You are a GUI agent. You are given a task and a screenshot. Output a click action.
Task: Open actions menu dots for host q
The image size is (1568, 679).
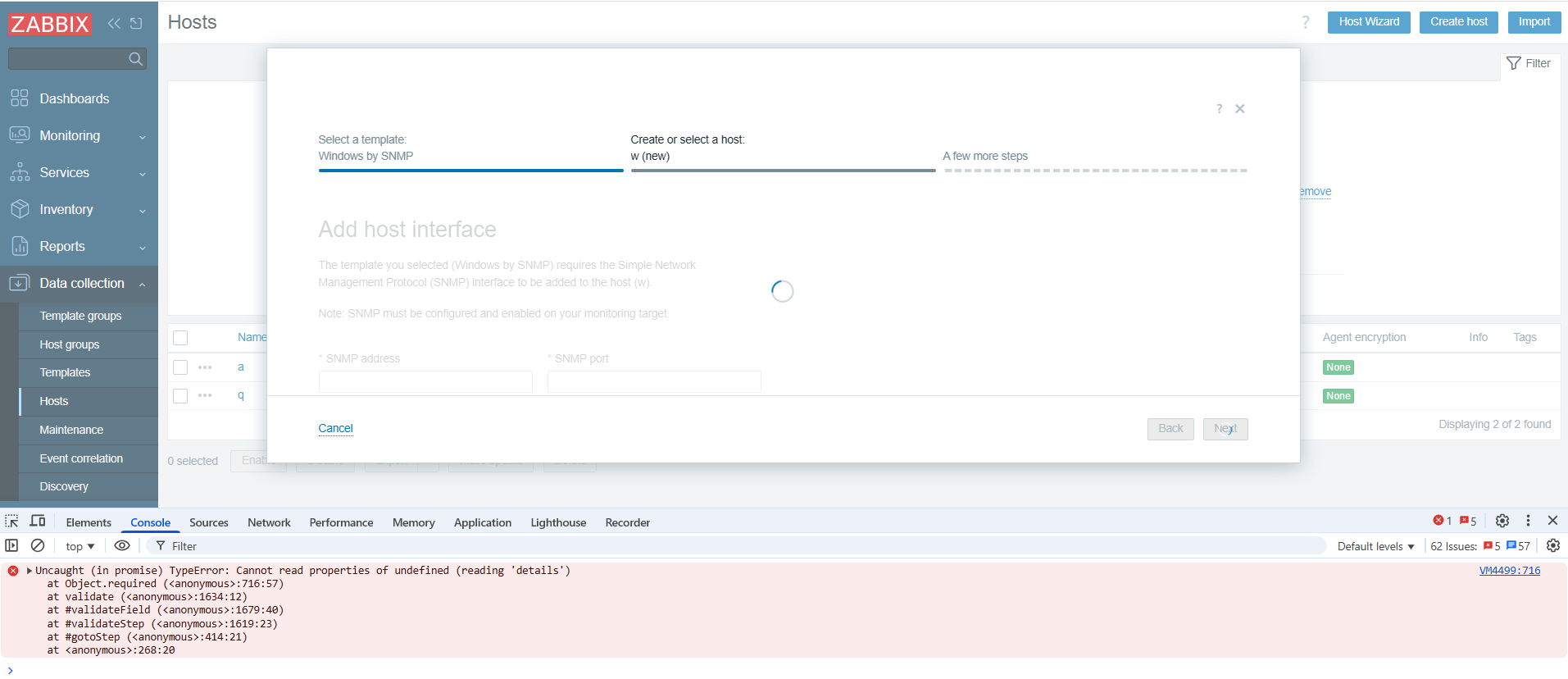[x=205, y=395]
